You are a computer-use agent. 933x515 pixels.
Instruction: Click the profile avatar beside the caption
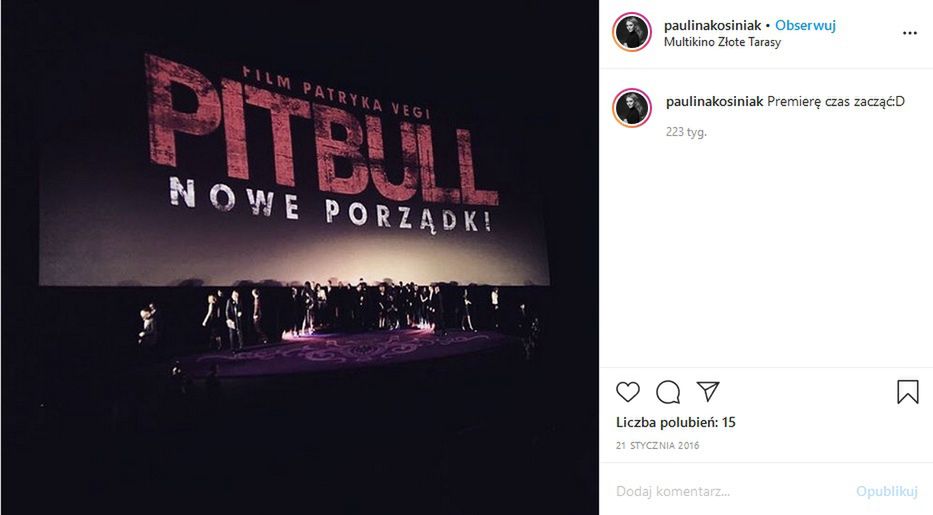click(632, 108)
